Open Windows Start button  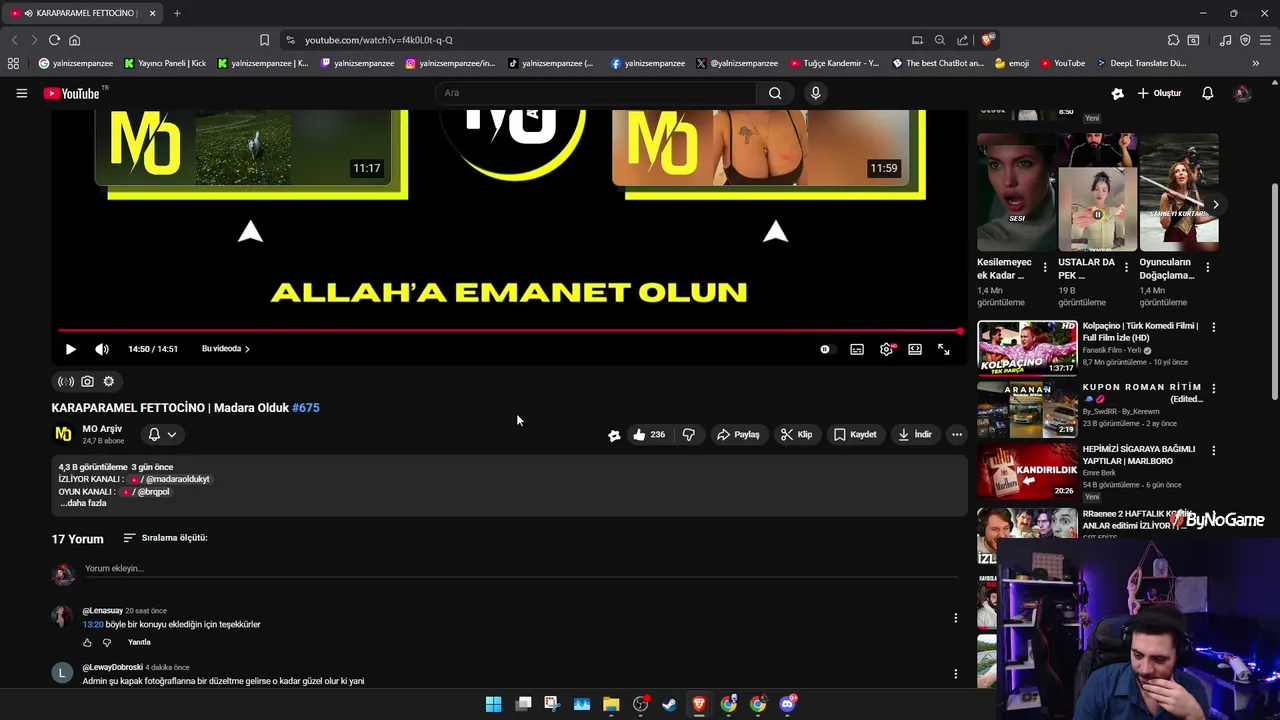tap(493, 704)
